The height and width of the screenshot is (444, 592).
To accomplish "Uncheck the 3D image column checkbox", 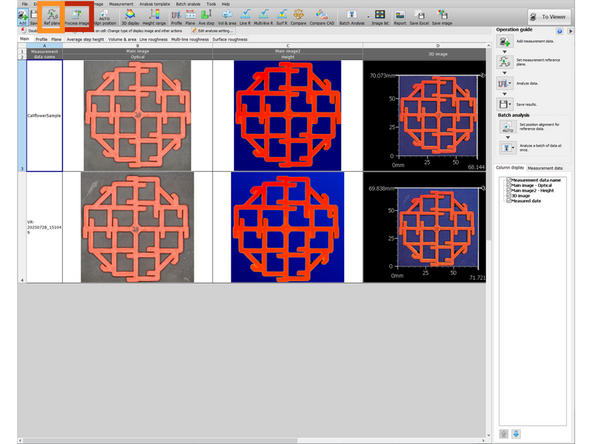I will coord(509,196).
